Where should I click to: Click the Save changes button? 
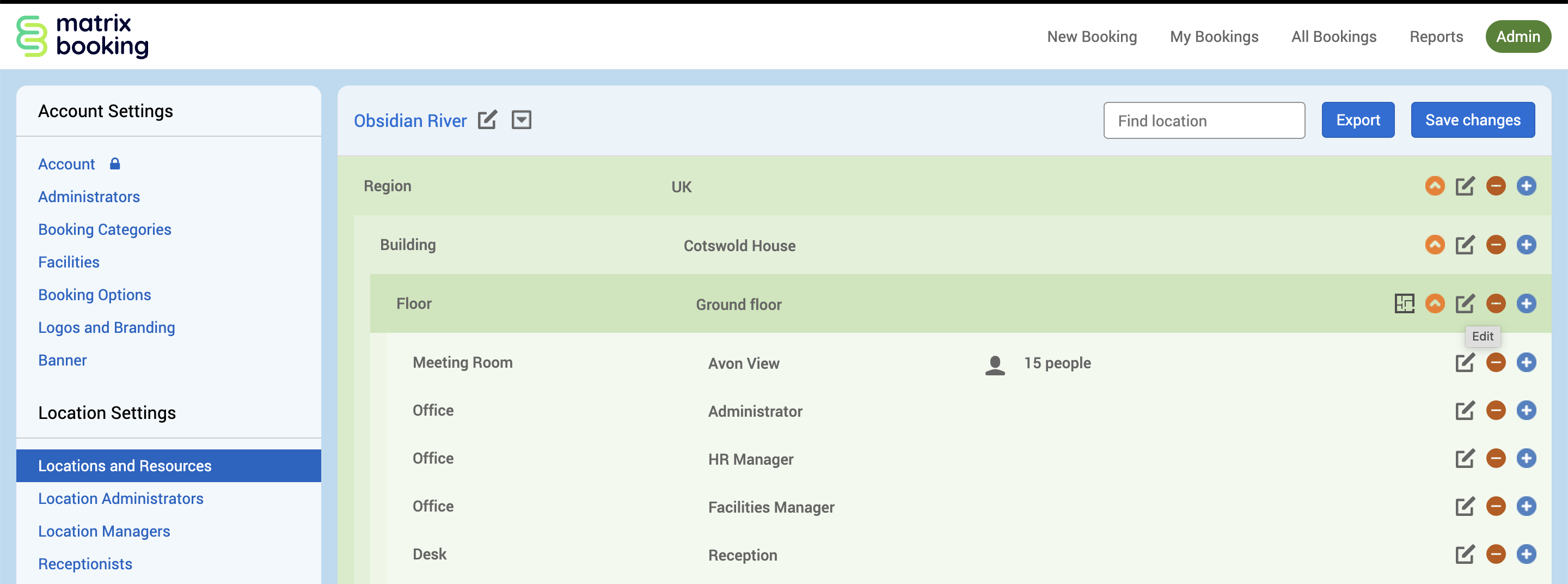(x=1472, y=120)
